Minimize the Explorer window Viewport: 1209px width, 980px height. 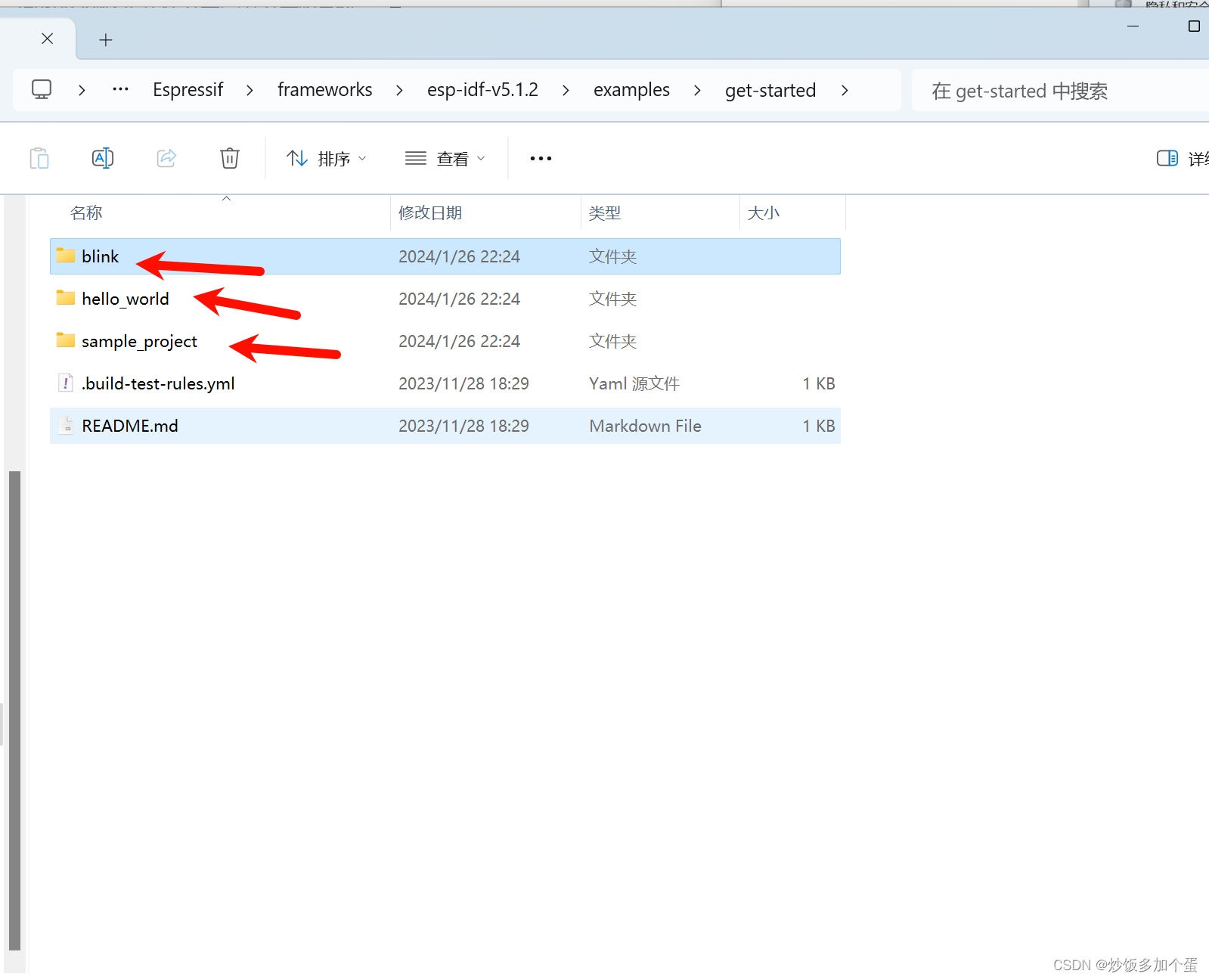click(x=1133, y=26)
